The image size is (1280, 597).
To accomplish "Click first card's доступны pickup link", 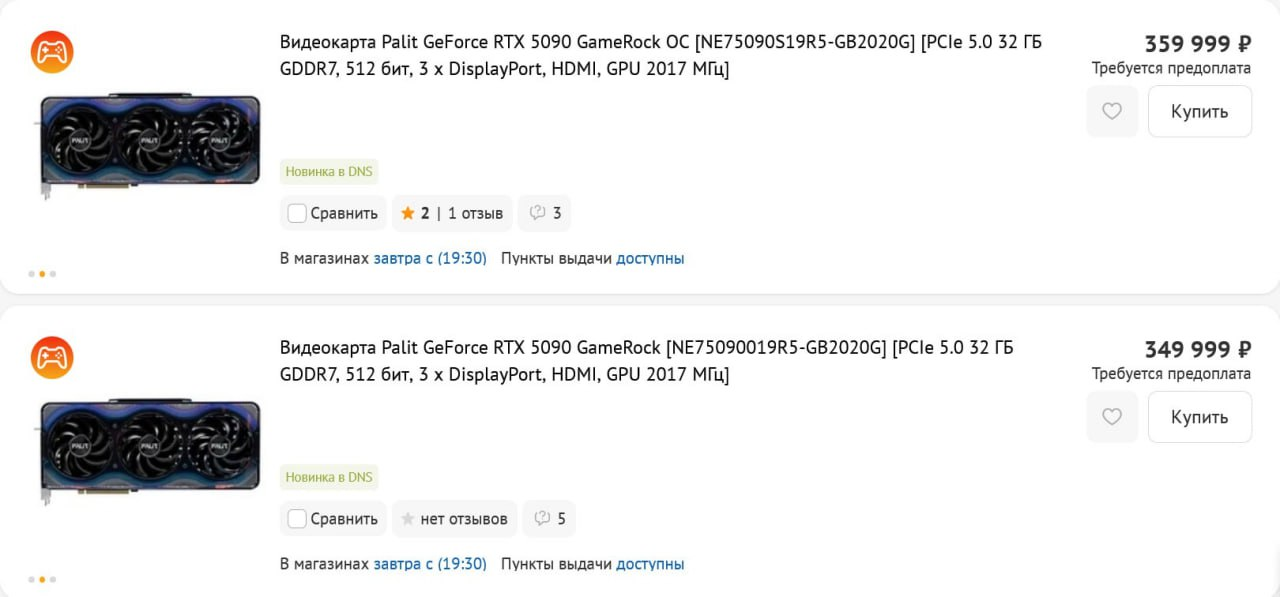I will 650,258.
